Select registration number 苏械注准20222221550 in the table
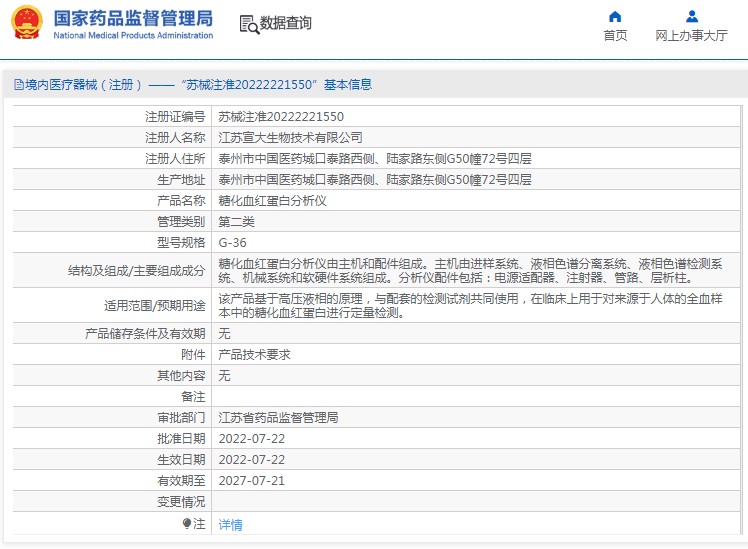Viewport: 748px width, 549px height. 281,117
